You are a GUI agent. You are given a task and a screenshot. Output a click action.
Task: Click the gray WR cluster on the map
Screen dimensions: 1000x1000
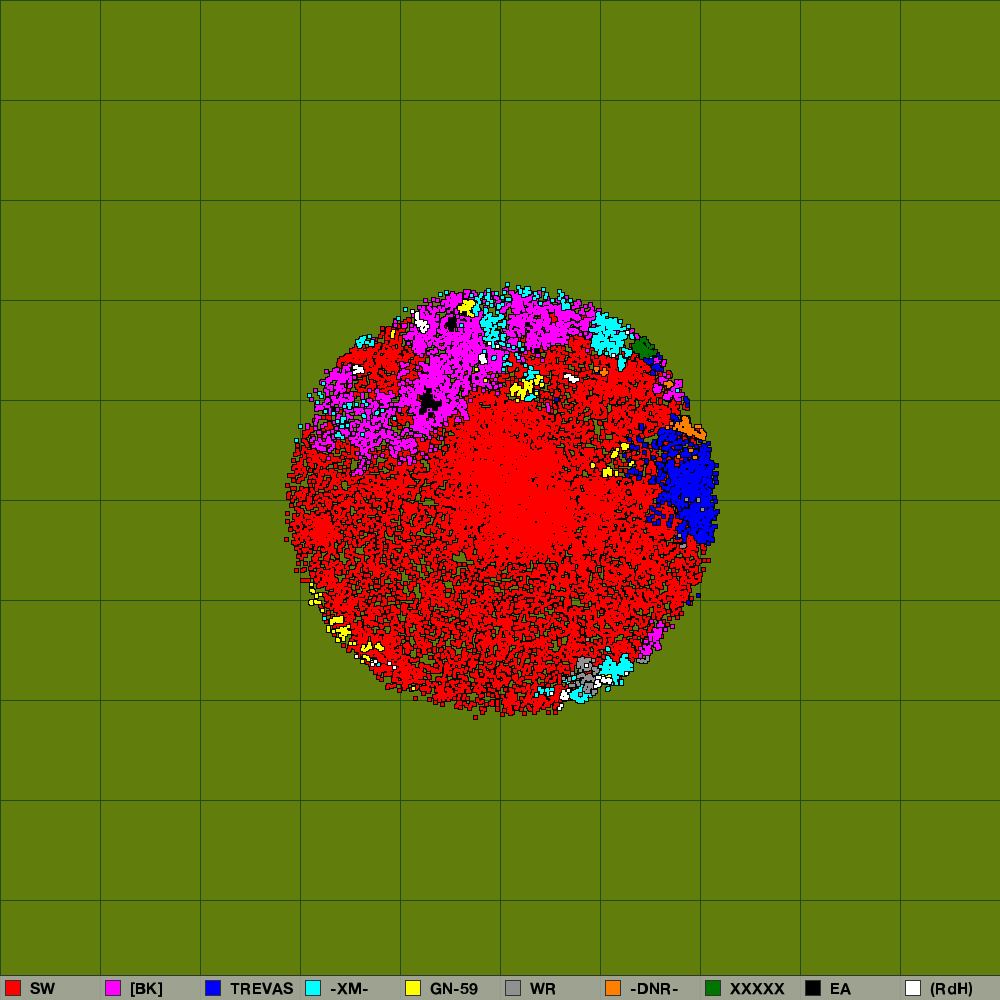click(x=585, y=675)
